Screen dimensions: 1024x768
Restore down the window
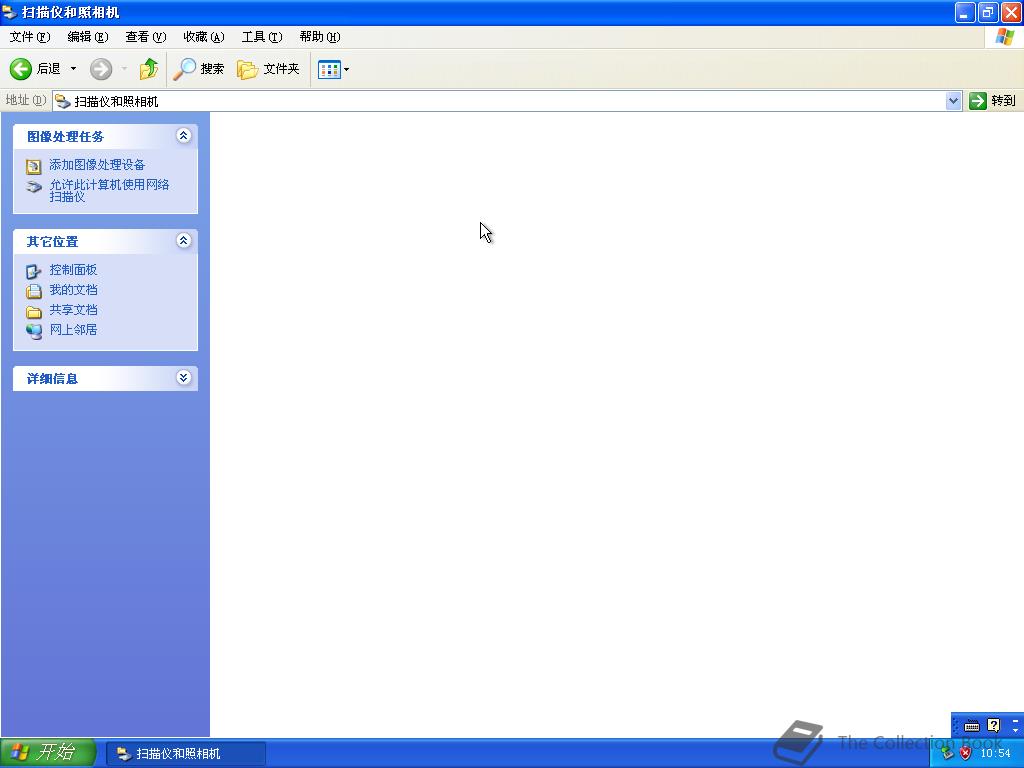(x=988, y=12)
